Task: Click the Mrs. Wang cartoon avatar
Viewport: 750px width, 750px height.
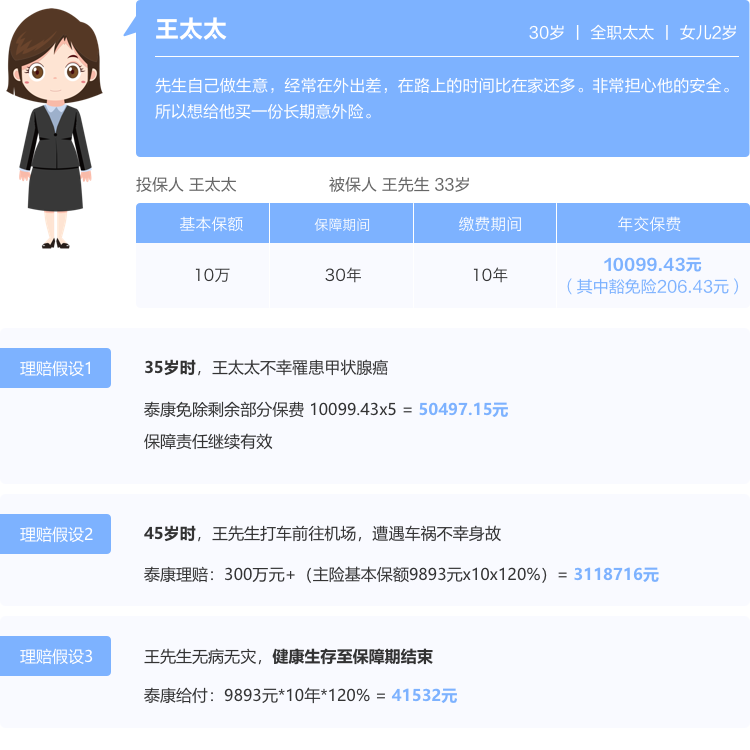Action: [55, 128]
